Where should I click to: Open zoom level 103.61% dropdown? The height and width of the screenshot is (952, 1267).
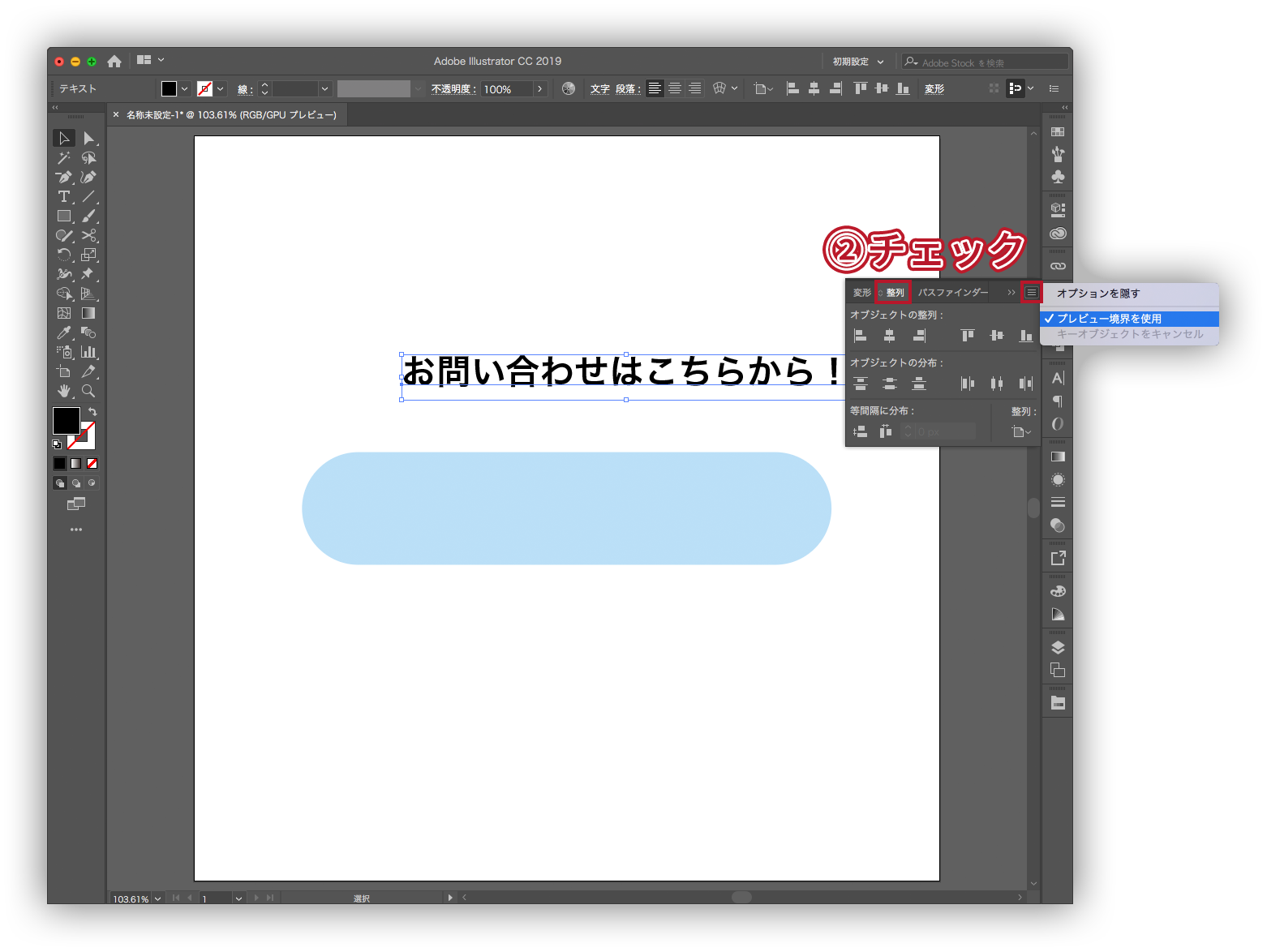(158, 898)
